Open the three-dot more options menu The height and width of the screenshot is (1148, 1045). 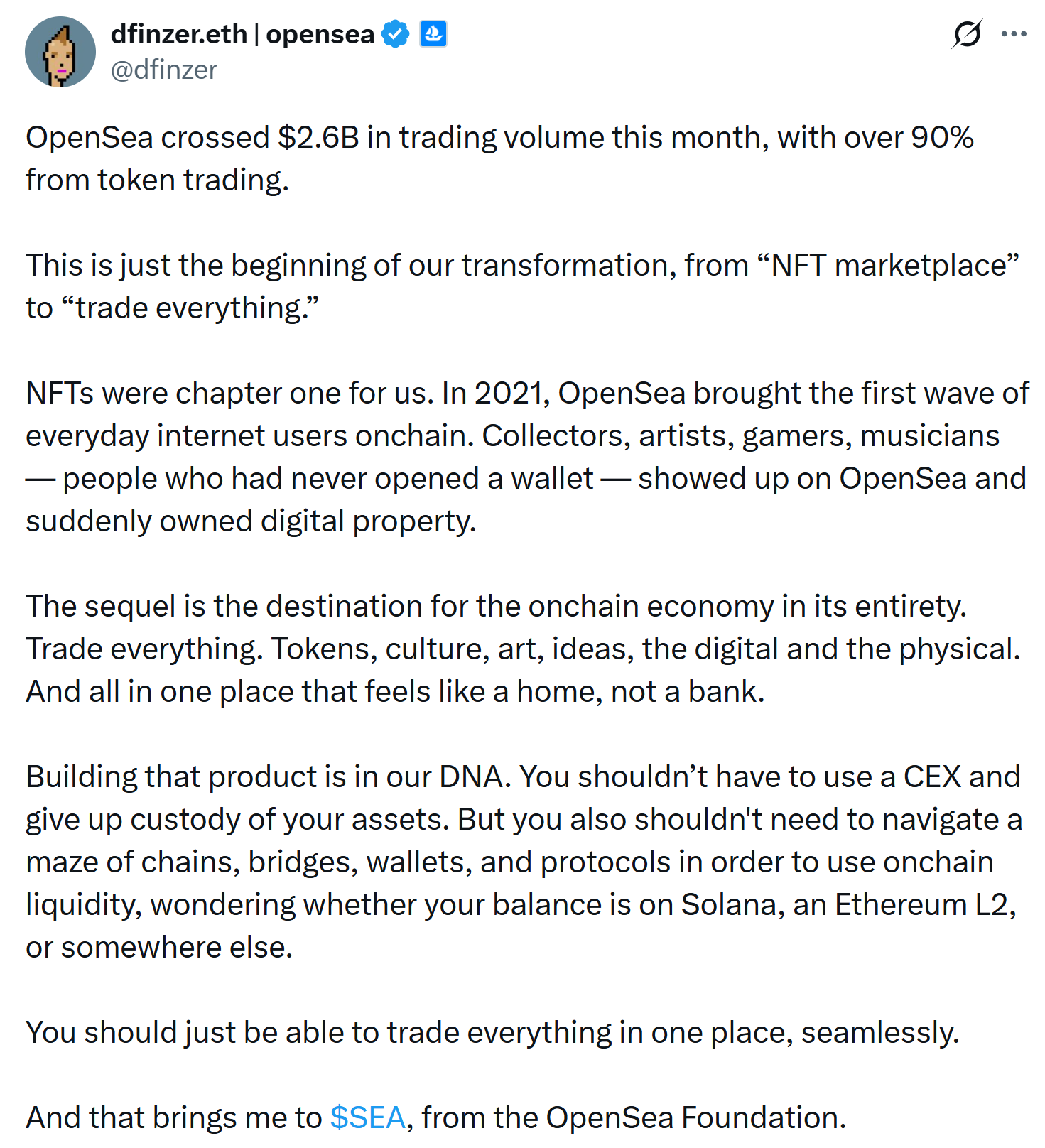(x=1014, y=34)
